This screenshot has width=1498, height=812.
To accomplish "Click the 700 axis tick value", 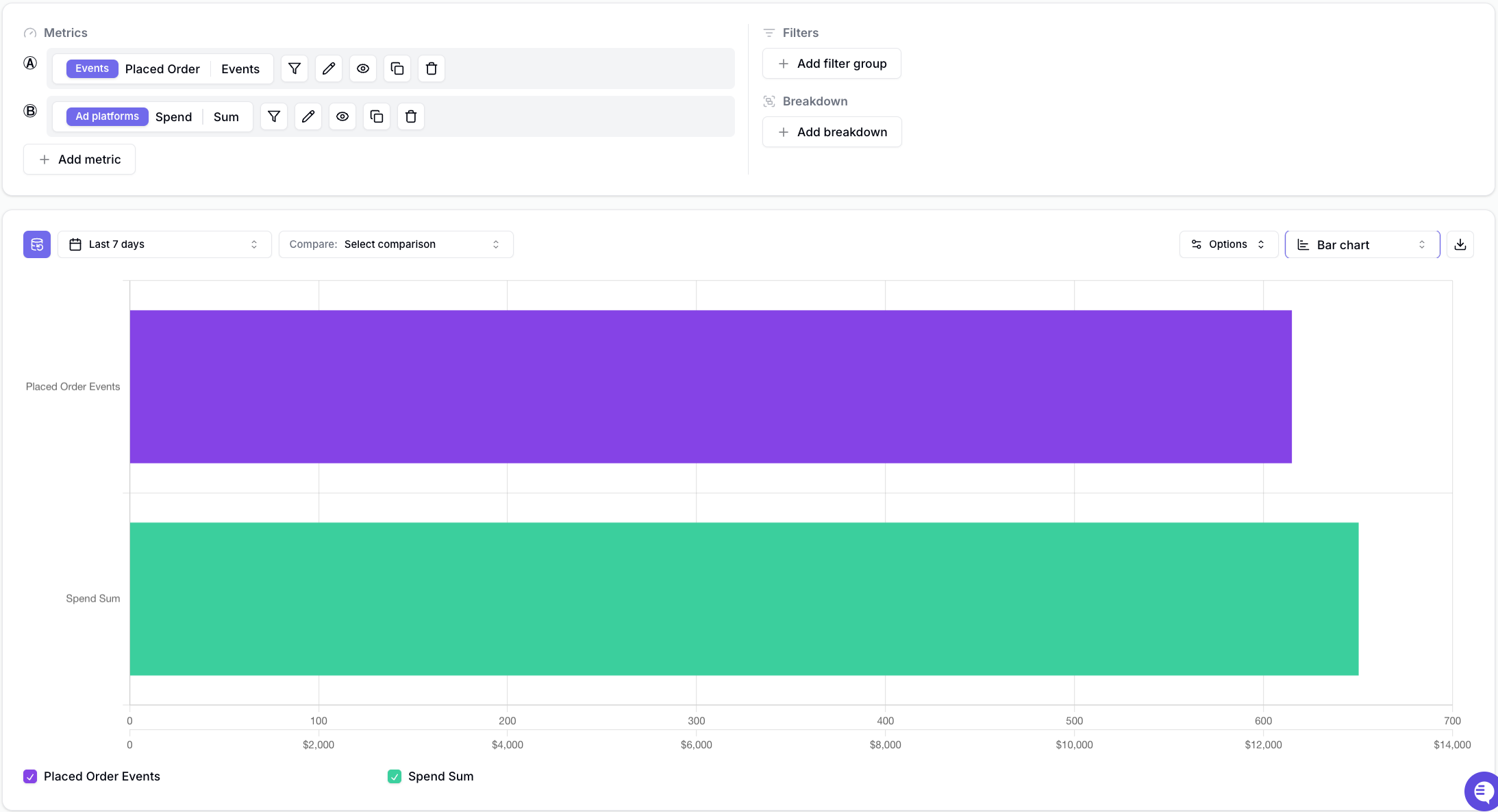I will click(1452, 721).
